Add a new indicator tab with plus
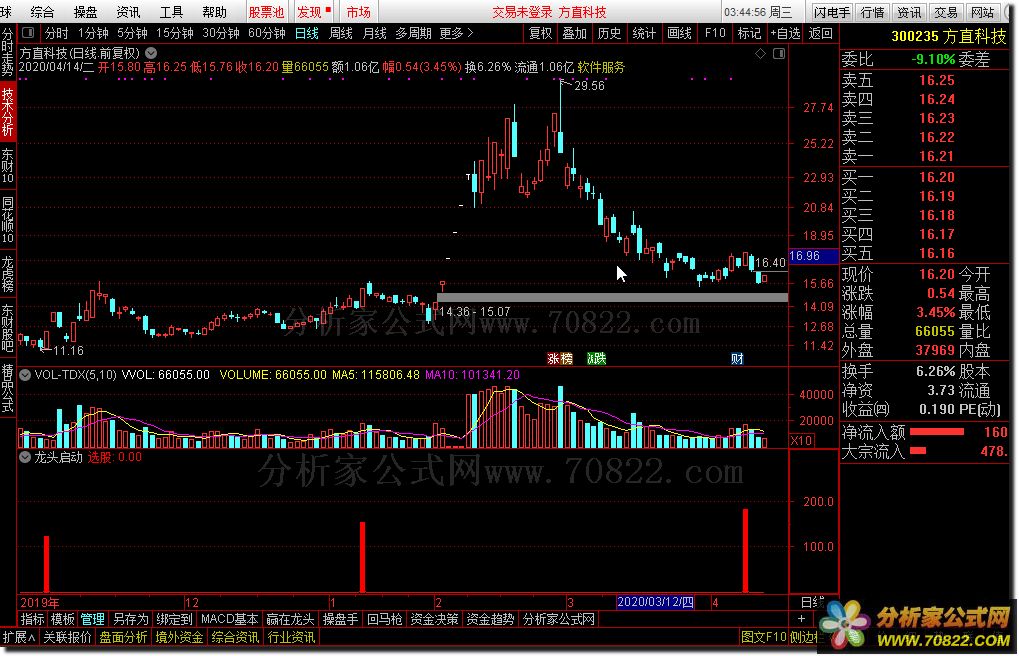 801,619
